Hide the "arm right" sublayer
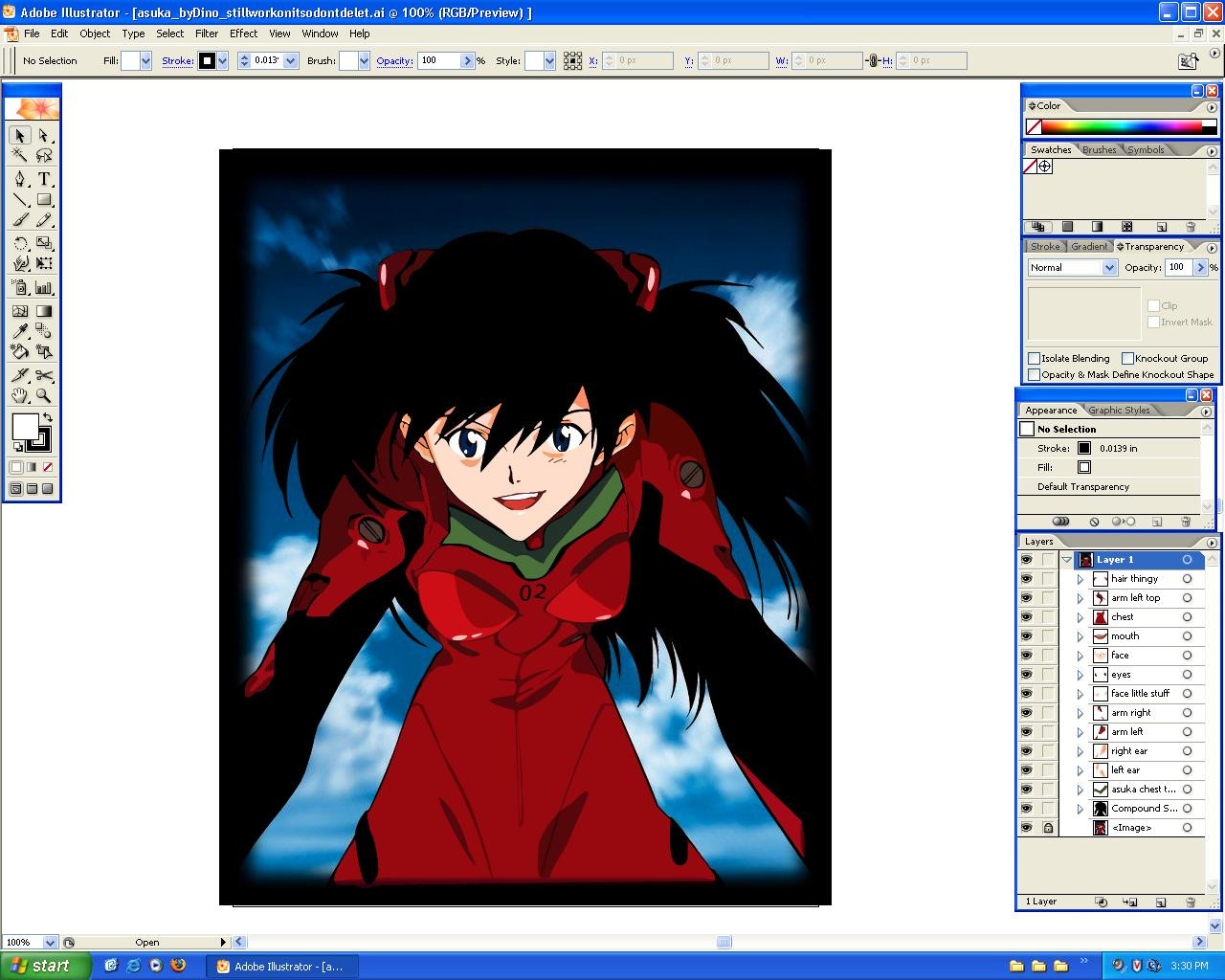 pyautogui.click(x=1026, y=713)
